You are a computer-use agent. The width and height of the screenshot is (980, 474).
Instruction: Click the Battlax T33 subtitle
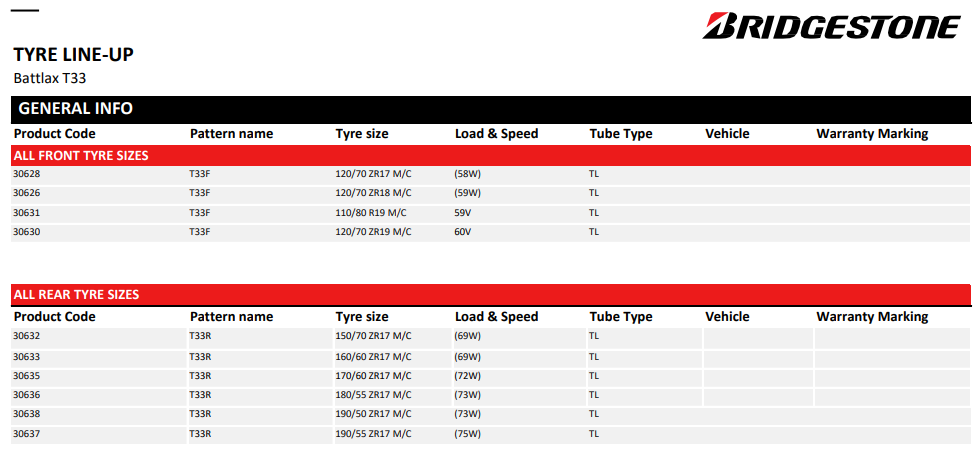coord(50,79)
